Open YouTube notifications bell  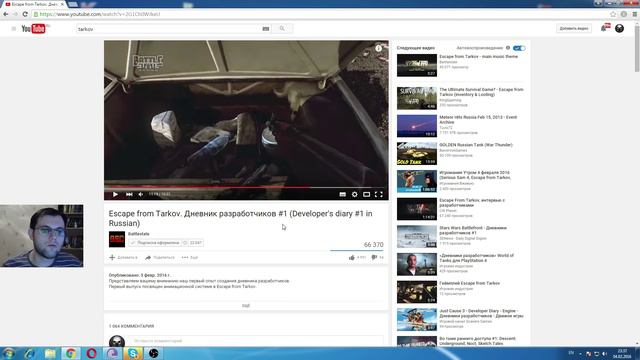[604, 28]
